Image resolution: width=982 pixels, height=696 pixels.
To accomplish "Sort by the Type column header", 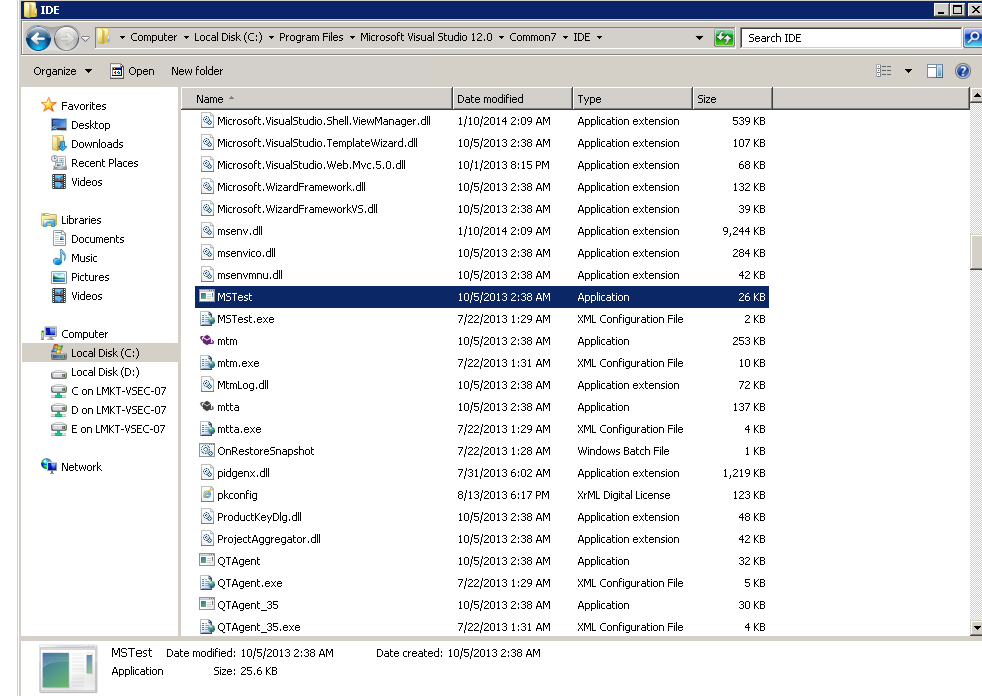I will pos(632,99).
